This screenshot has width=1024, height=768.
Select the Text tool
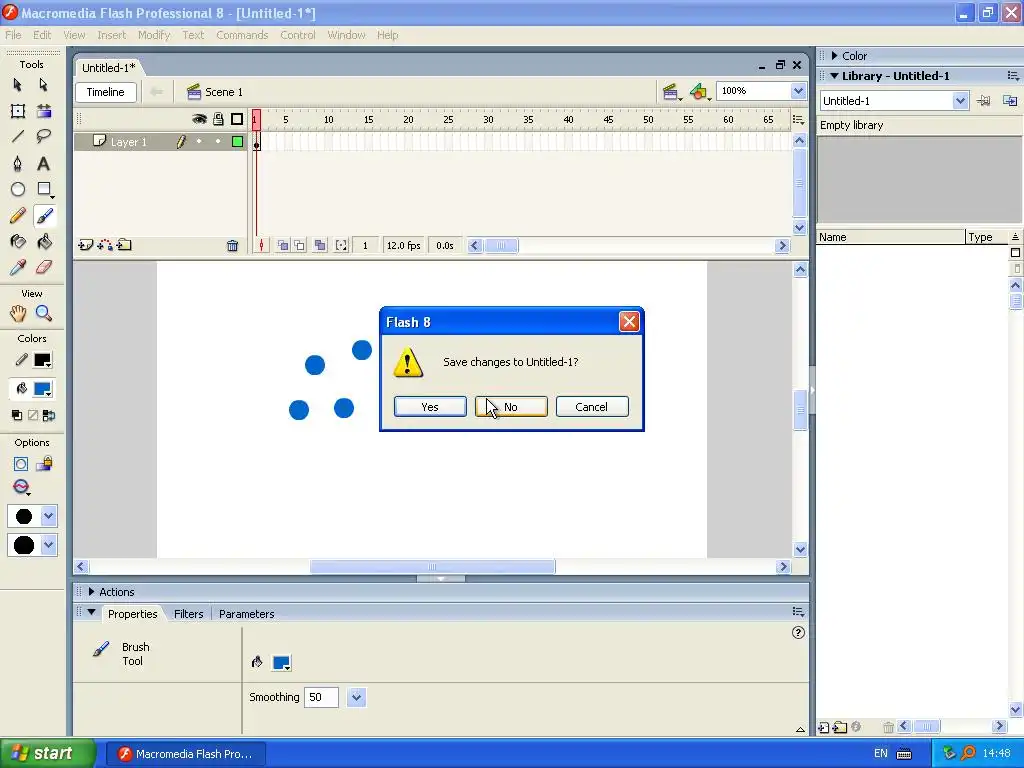(44, 163)
